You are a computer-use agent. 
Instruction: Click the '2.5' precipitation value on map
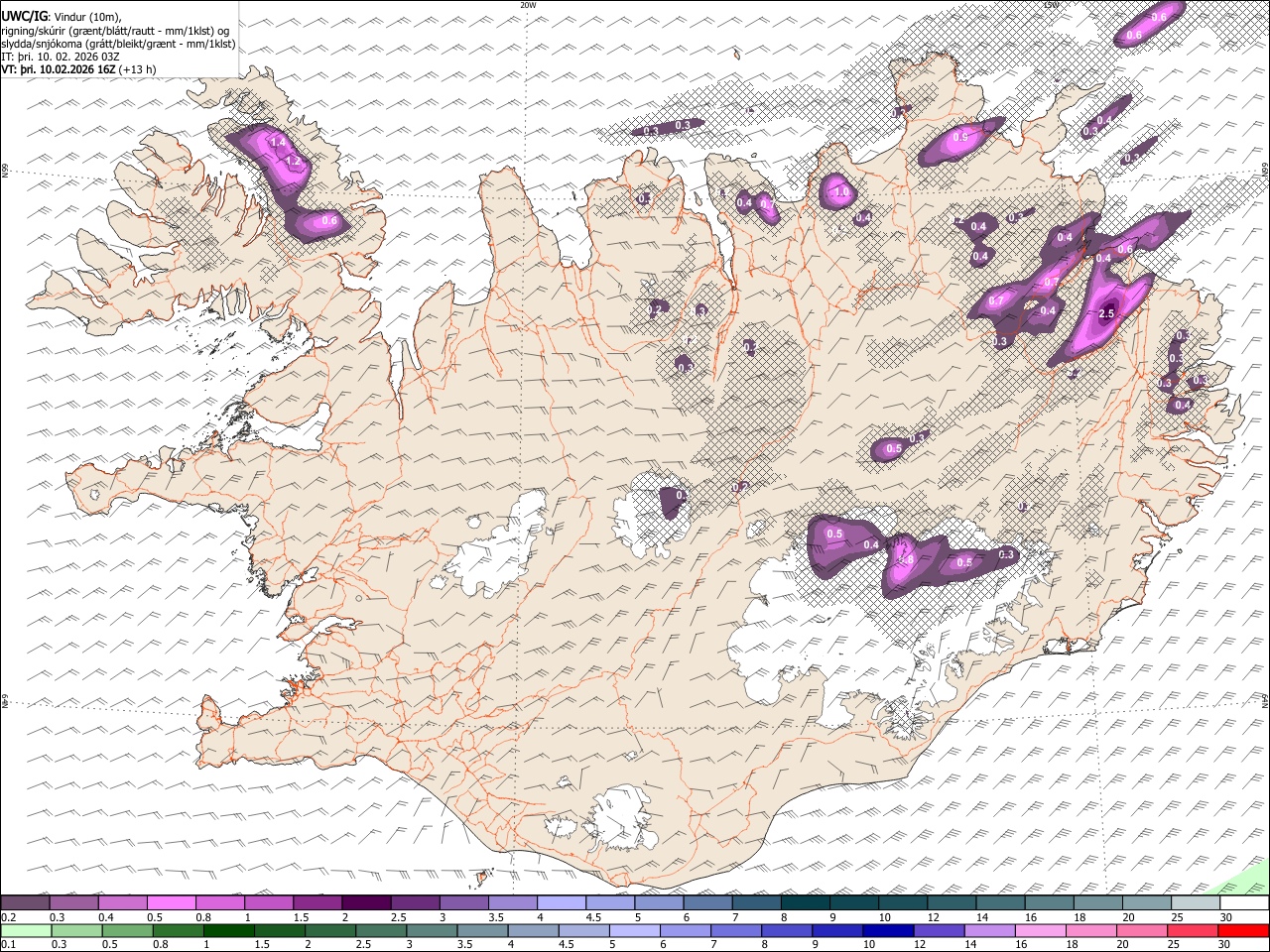(x=1108, y=313)
